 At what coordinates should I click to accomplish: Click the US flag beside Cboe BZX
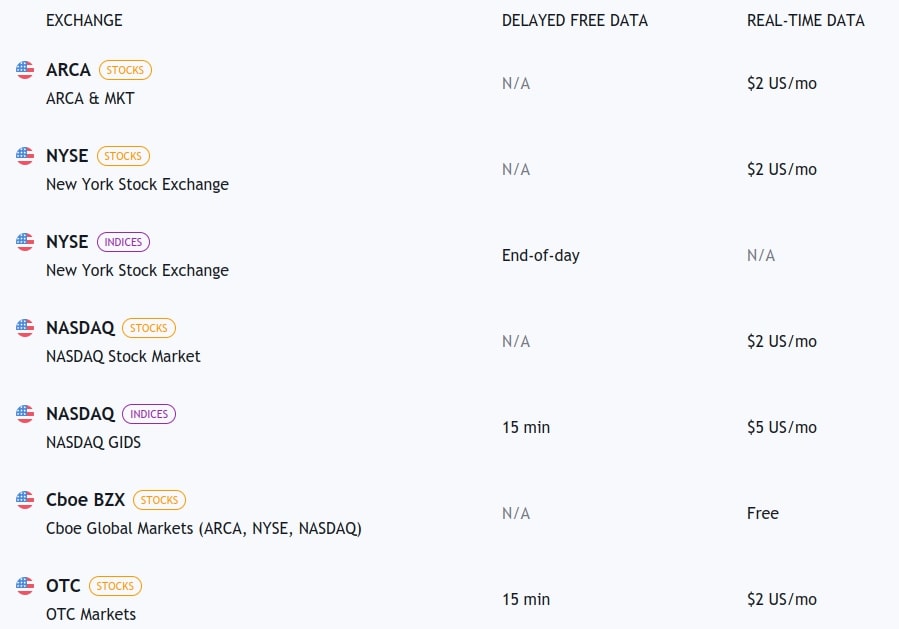(x=25, y=500)
